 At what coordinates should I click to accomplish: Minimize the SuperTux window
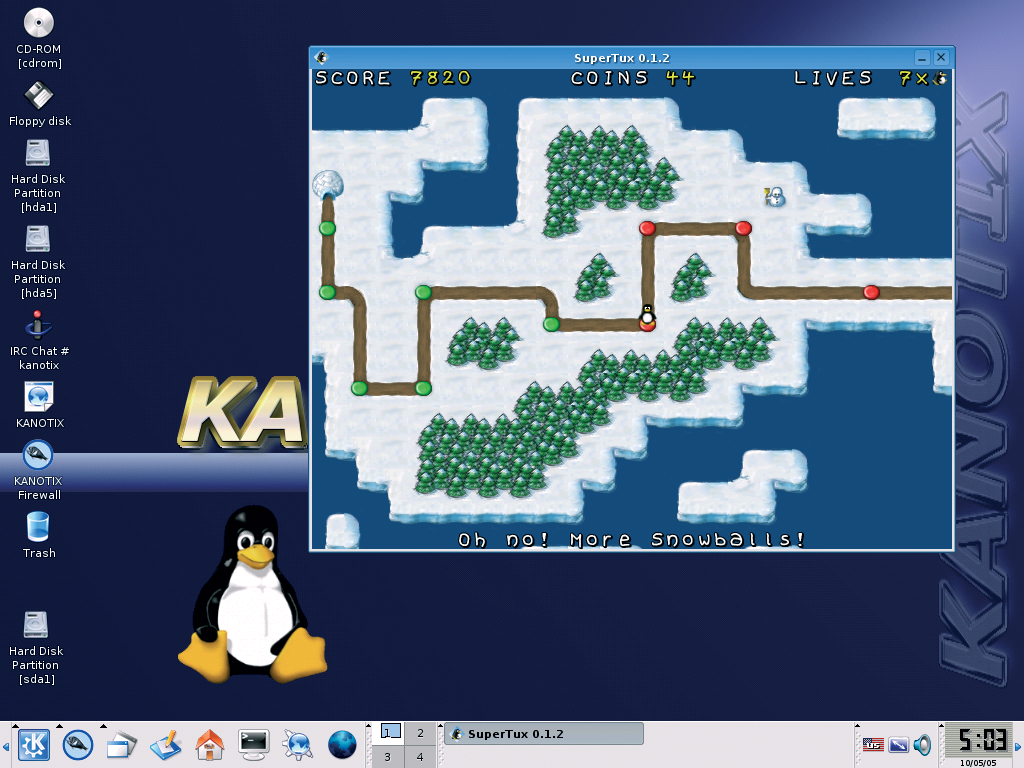click(x=921, y=57)
